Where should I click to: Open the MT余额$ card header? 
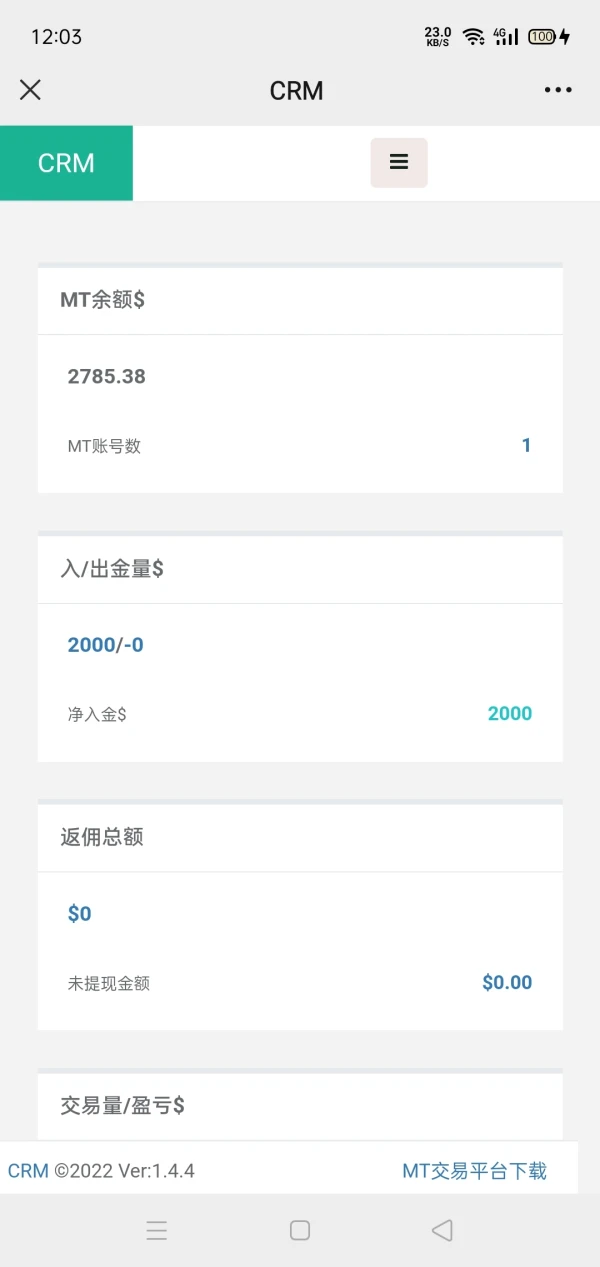click(102, 299)
